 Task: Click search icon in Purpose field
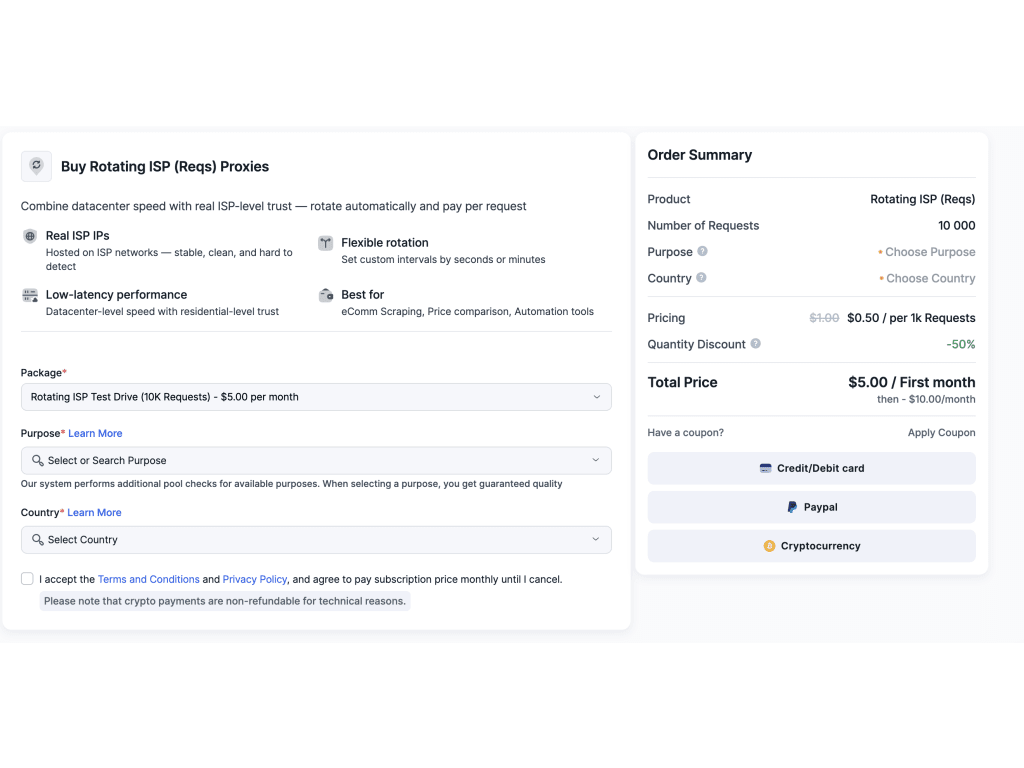[x=38, y=460]
